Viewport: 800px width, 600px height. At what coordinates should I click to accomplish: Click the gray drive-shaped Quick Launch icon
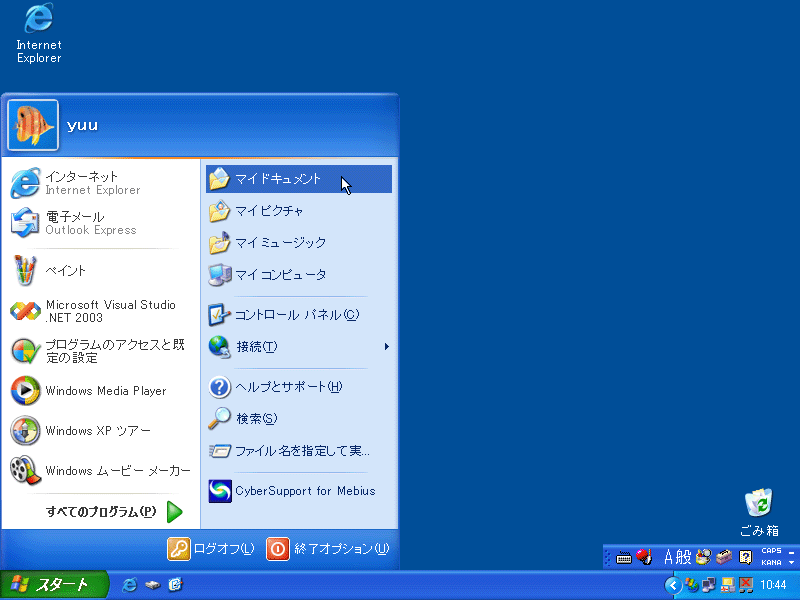(x=153, y=585)
